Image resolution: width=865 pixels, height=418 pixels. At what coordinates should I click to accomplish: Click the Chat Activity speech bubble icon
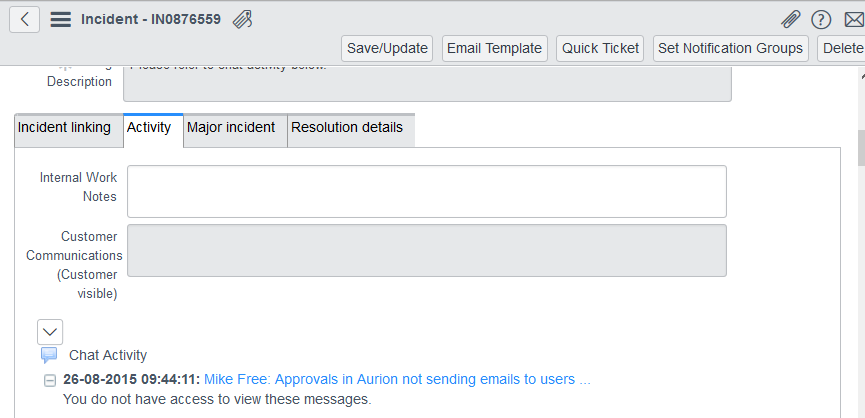pos(49,355)
